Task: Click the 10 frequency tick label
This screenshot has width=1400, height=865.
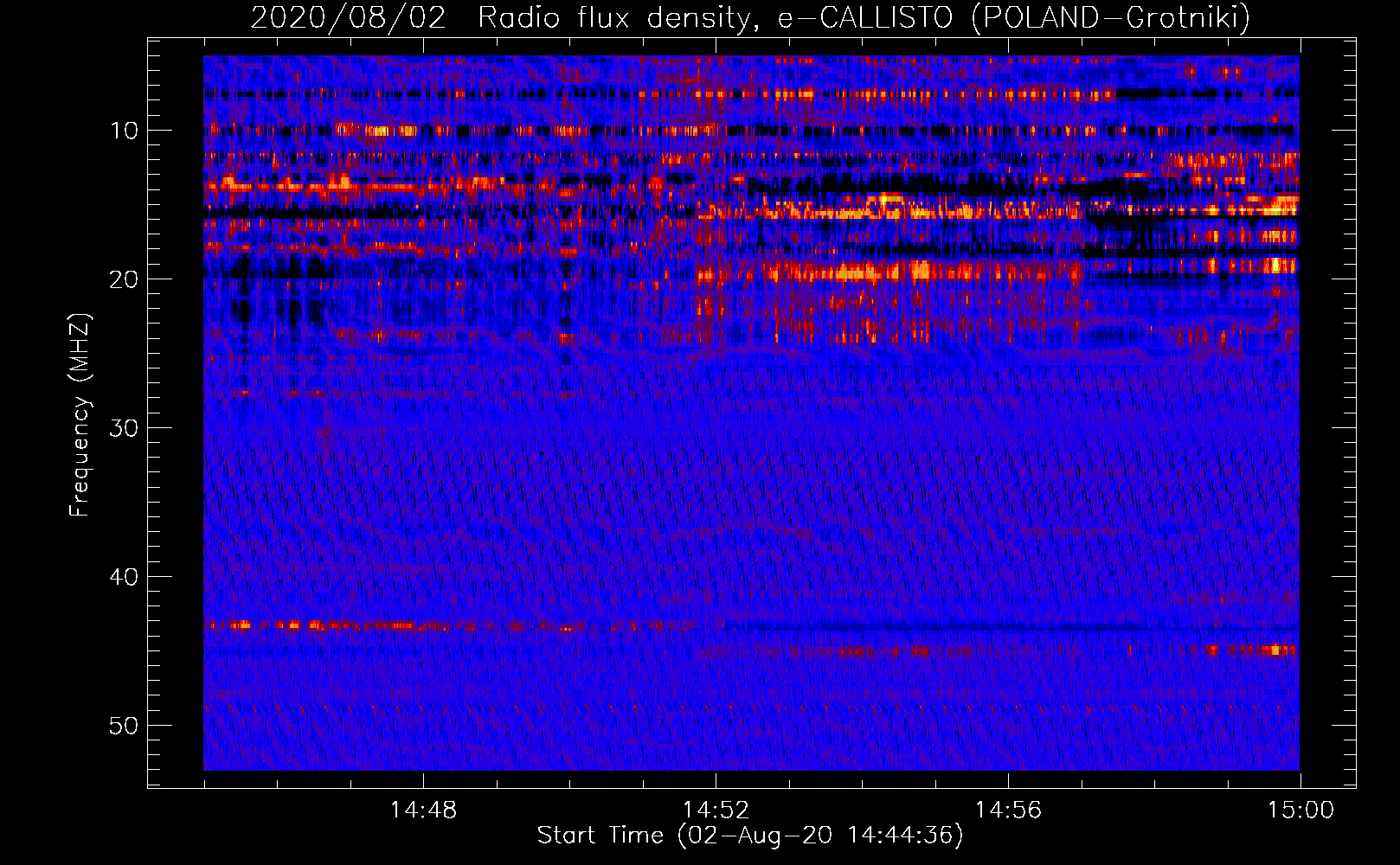Action: (x=125, y=131)
